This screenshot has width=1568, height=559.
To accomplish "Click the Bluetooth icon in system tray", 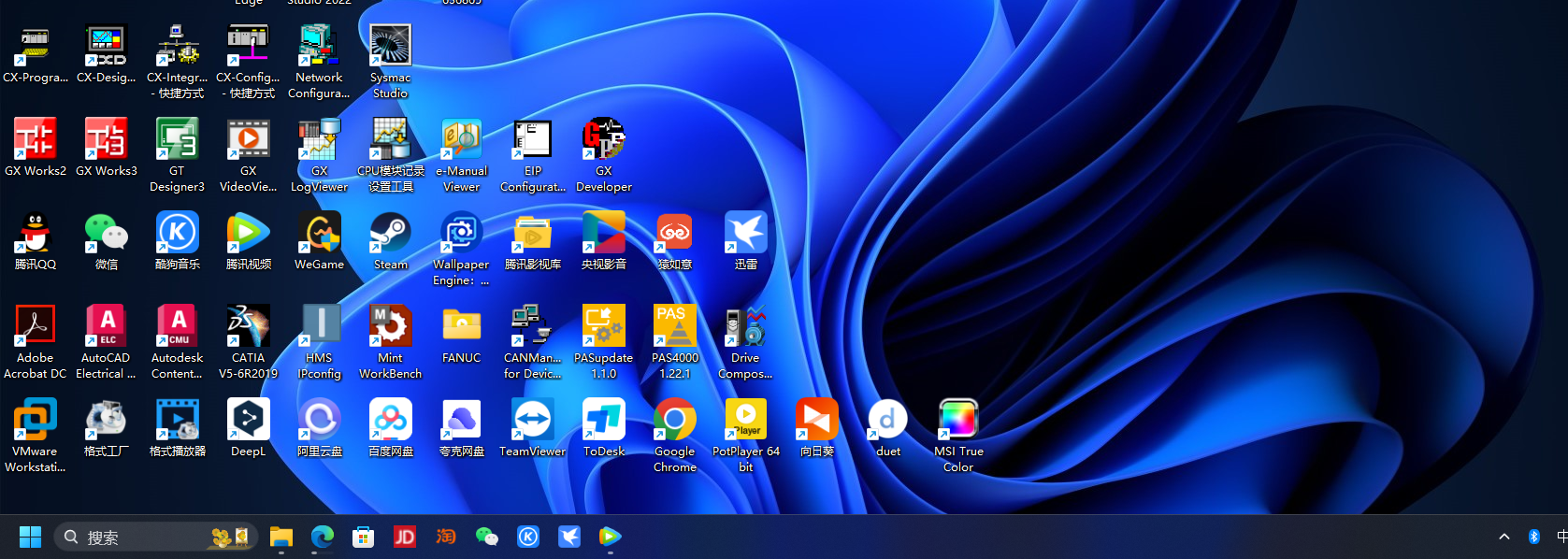I will [x=1533, y=537].
